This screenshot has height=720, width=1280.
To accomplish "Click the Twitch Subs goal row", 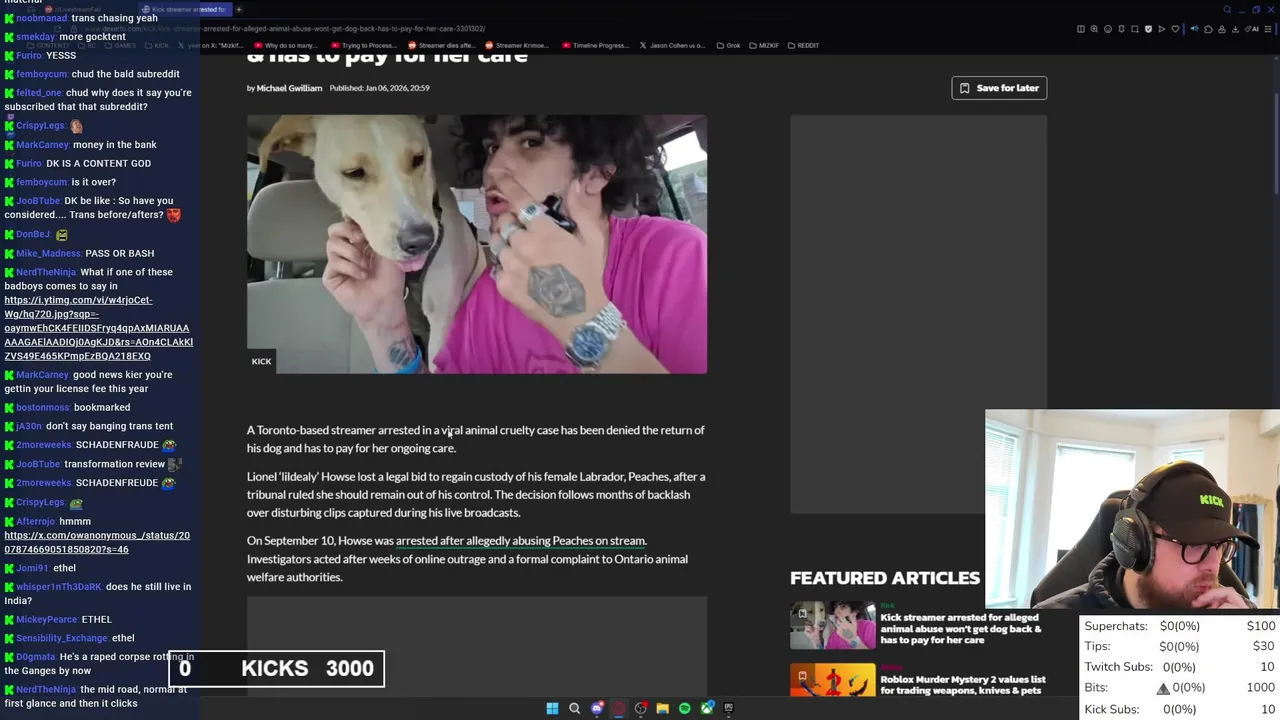I will [1180, 667].
